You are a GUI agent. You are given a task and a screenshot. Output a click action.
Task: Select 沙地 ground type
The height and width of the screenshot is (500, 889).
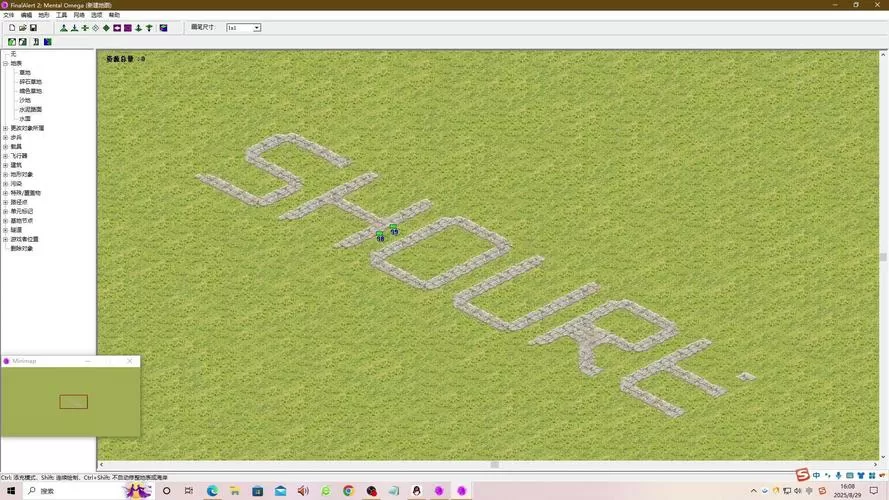25,100
